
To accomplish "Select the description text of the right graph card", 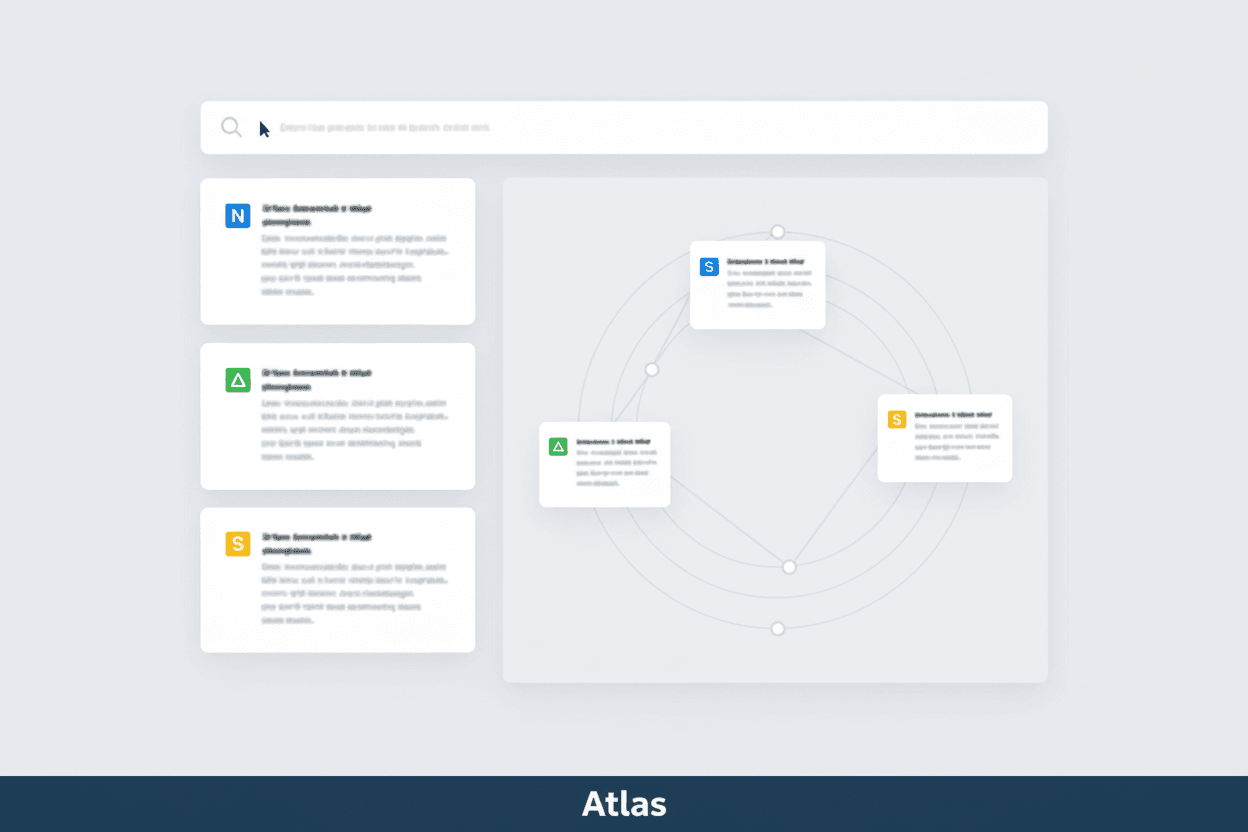I will coord(957,441).
